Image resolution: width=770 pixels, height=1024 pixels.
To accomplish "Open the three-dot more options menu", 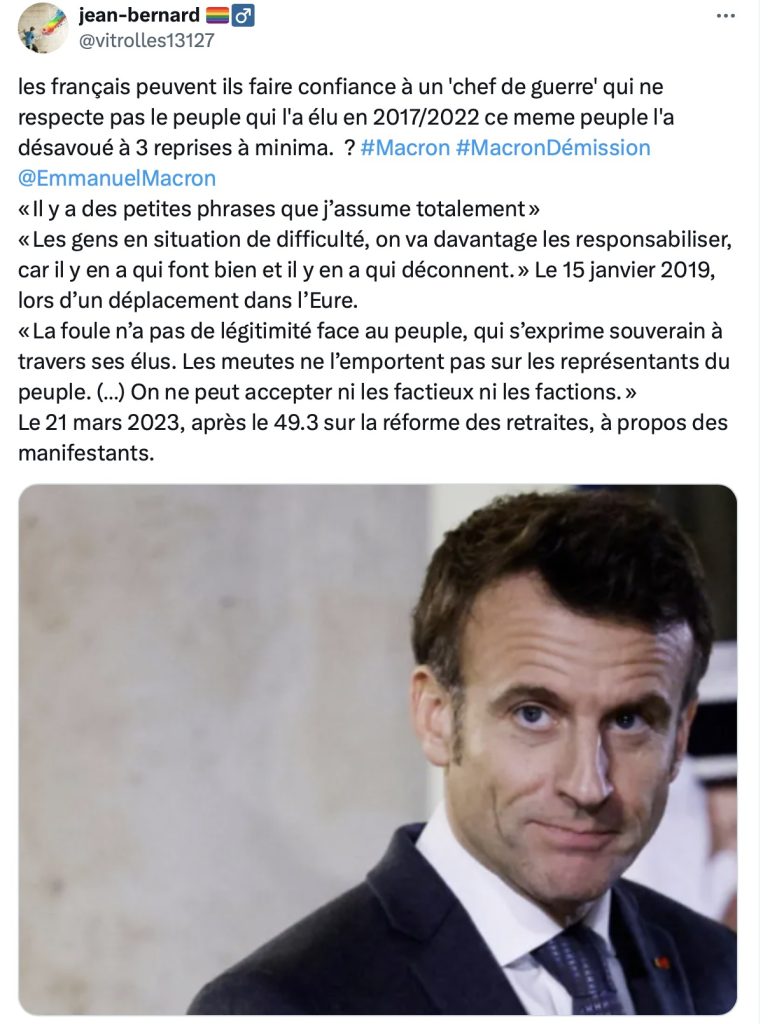I will (x=725, y=16).
